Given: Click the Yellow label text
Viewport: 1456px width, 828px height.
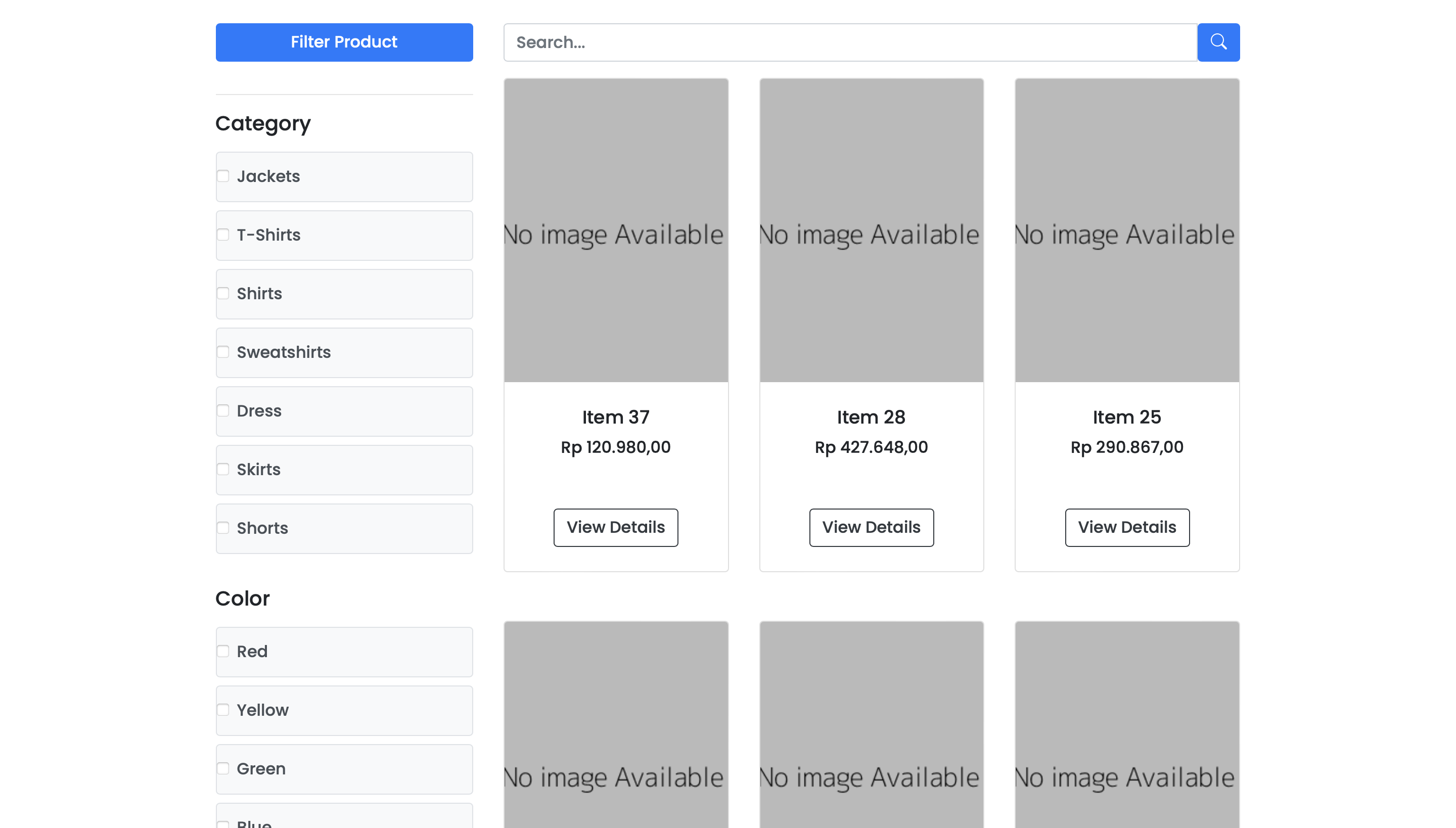Looking at the screenshot, I should pyautogui.click(x=263, y=710).
